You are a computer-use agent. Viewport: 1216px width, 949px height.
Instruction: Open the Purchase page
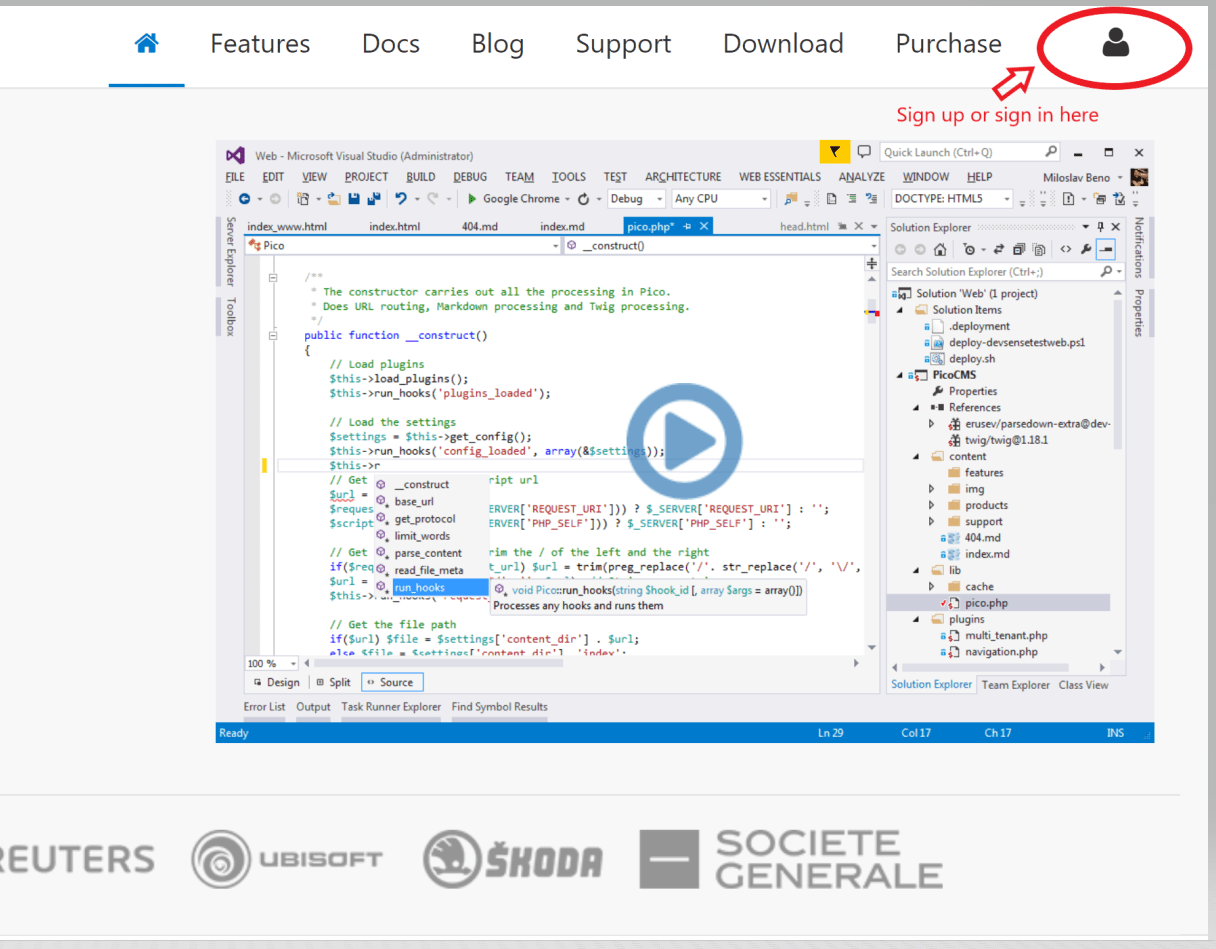coord(948,44)
